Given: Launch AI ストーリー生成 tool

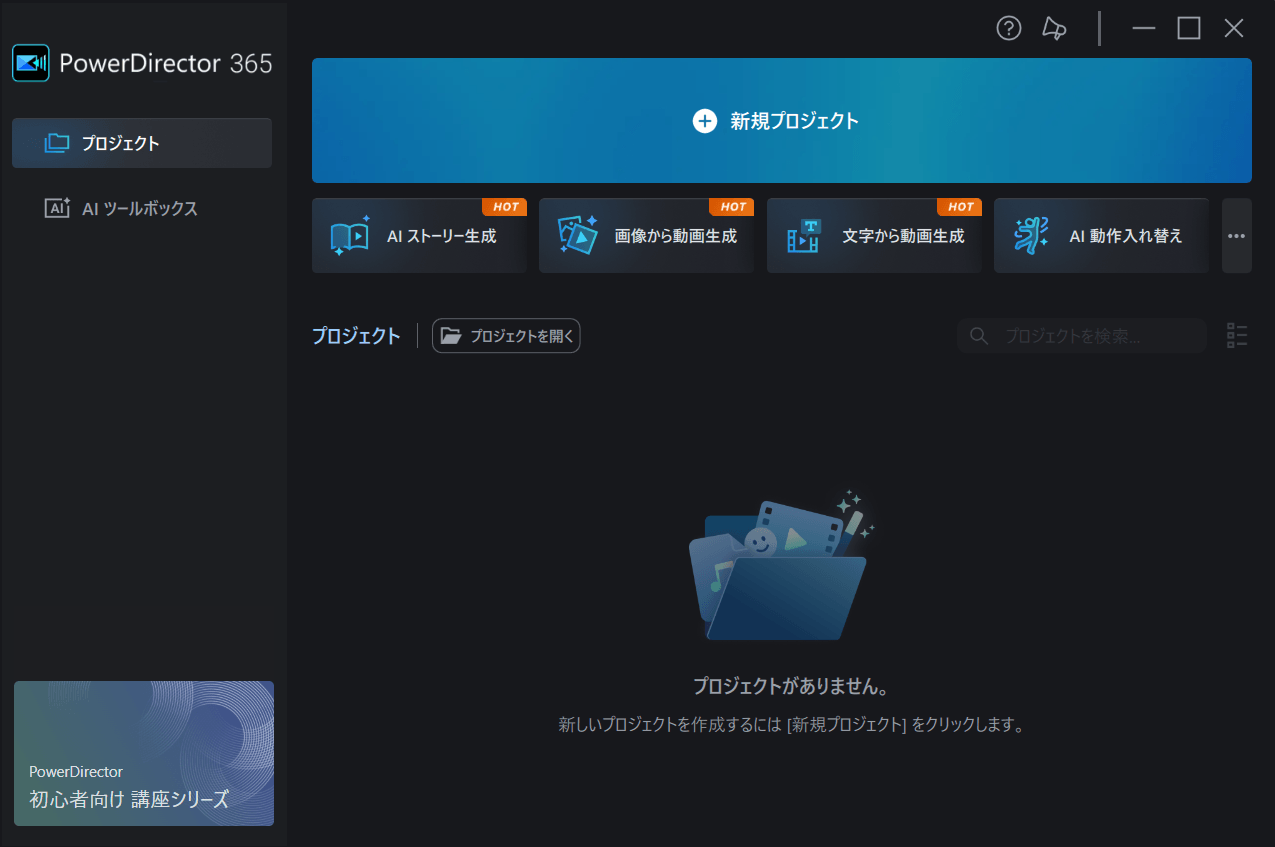Looking at the screenshot, I should pos(419,236).
